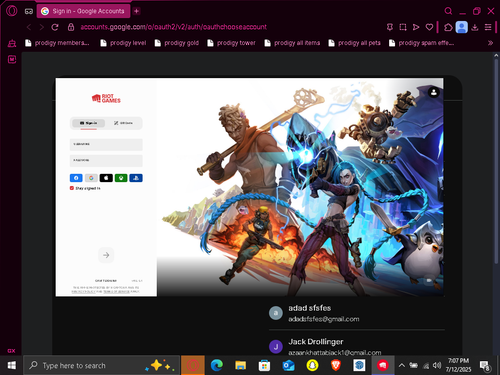
Task: Click the address bar URL field
Action: (x=173, y=27)
